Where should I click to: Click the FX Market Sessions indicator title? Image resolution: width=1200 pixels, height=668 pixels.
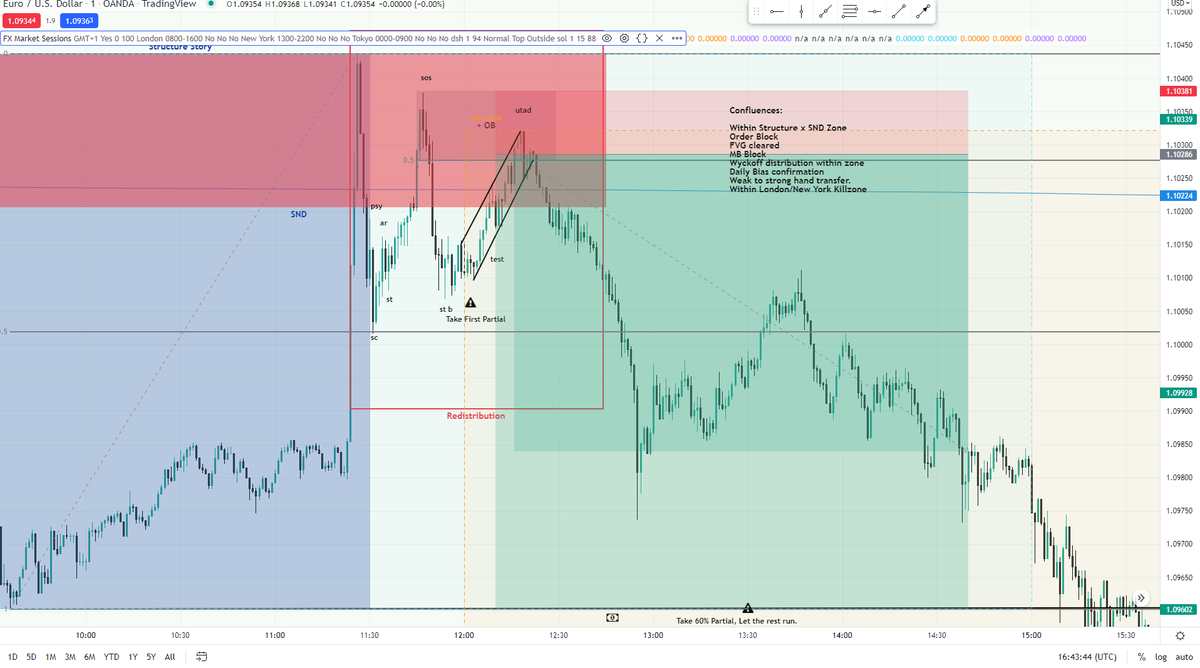(x=36, y=38)
